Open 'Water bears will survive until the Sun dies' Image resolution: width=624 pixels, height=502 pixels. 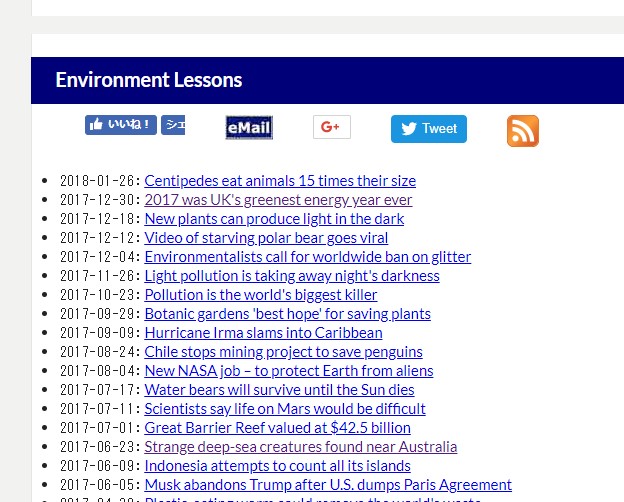coord(279,390)
